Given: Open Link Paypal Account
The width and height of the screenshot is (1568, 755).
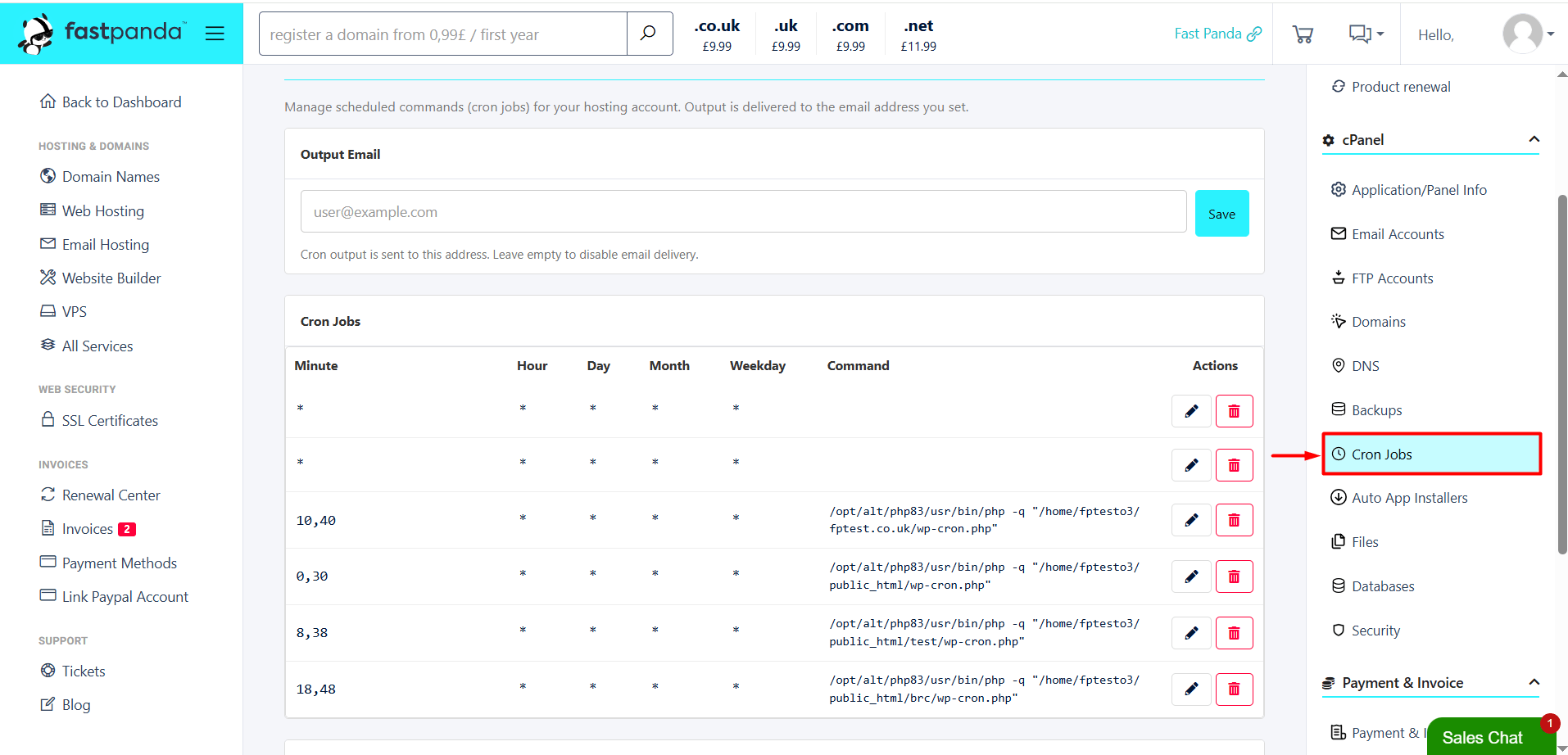Looking at the screenshot, I should click(x=114, y=596).
